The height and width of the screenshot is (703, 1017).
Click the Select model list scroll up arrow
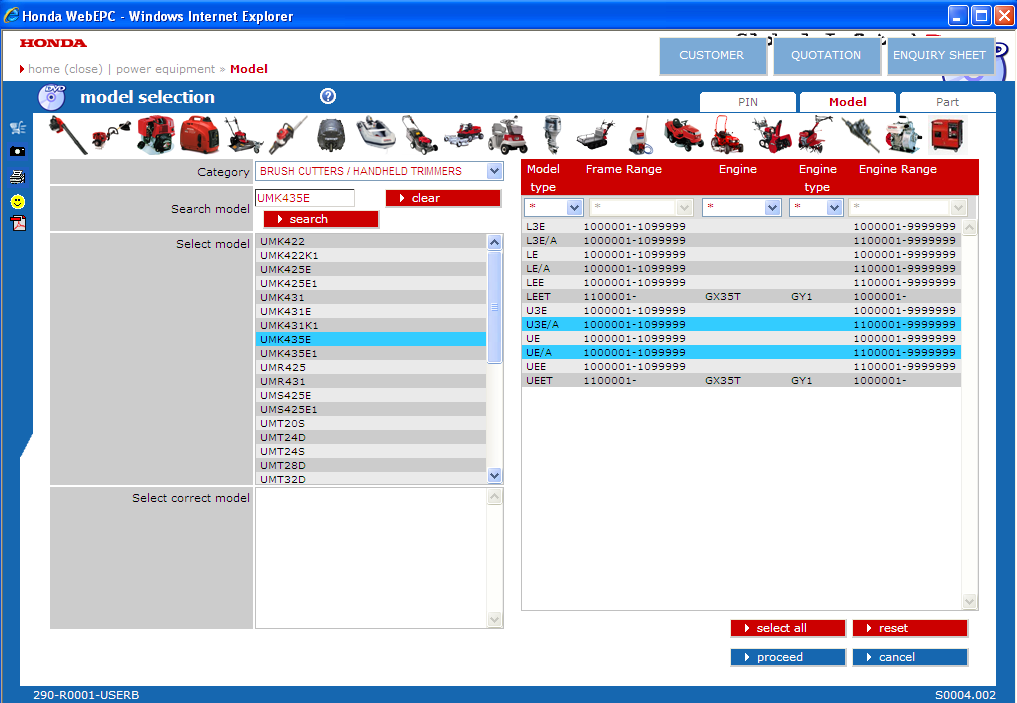pos(494,242)
